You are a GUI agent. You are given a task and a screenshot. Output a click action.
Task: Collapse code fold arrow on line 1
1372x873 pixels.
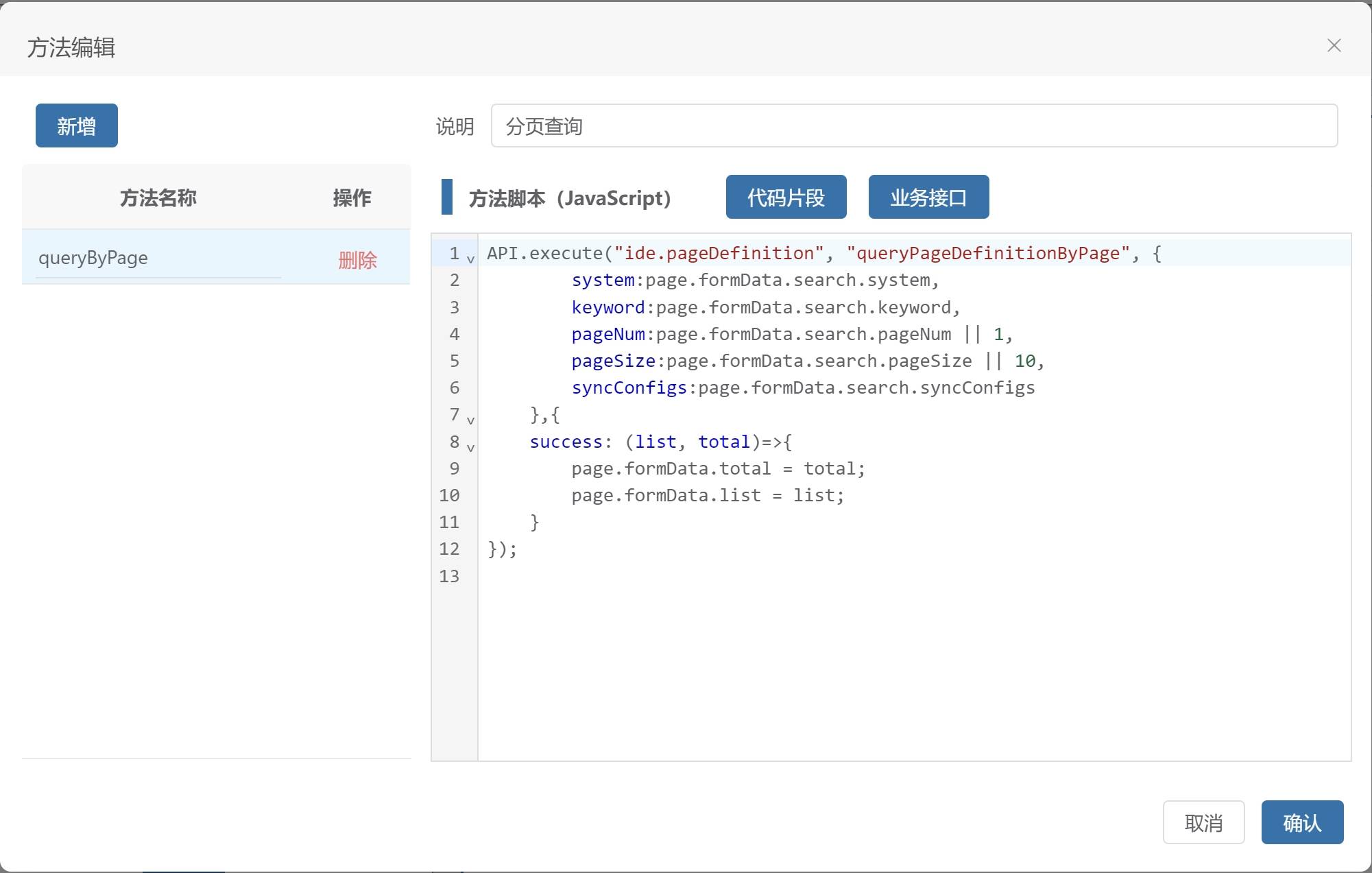click(x=470, y=259)
